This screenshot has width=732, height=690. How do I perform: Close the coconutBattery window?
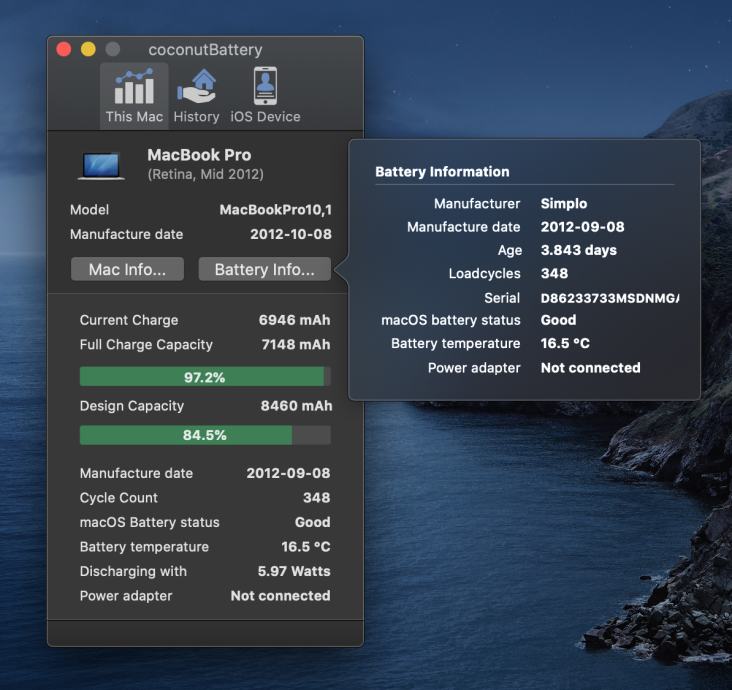64,49
